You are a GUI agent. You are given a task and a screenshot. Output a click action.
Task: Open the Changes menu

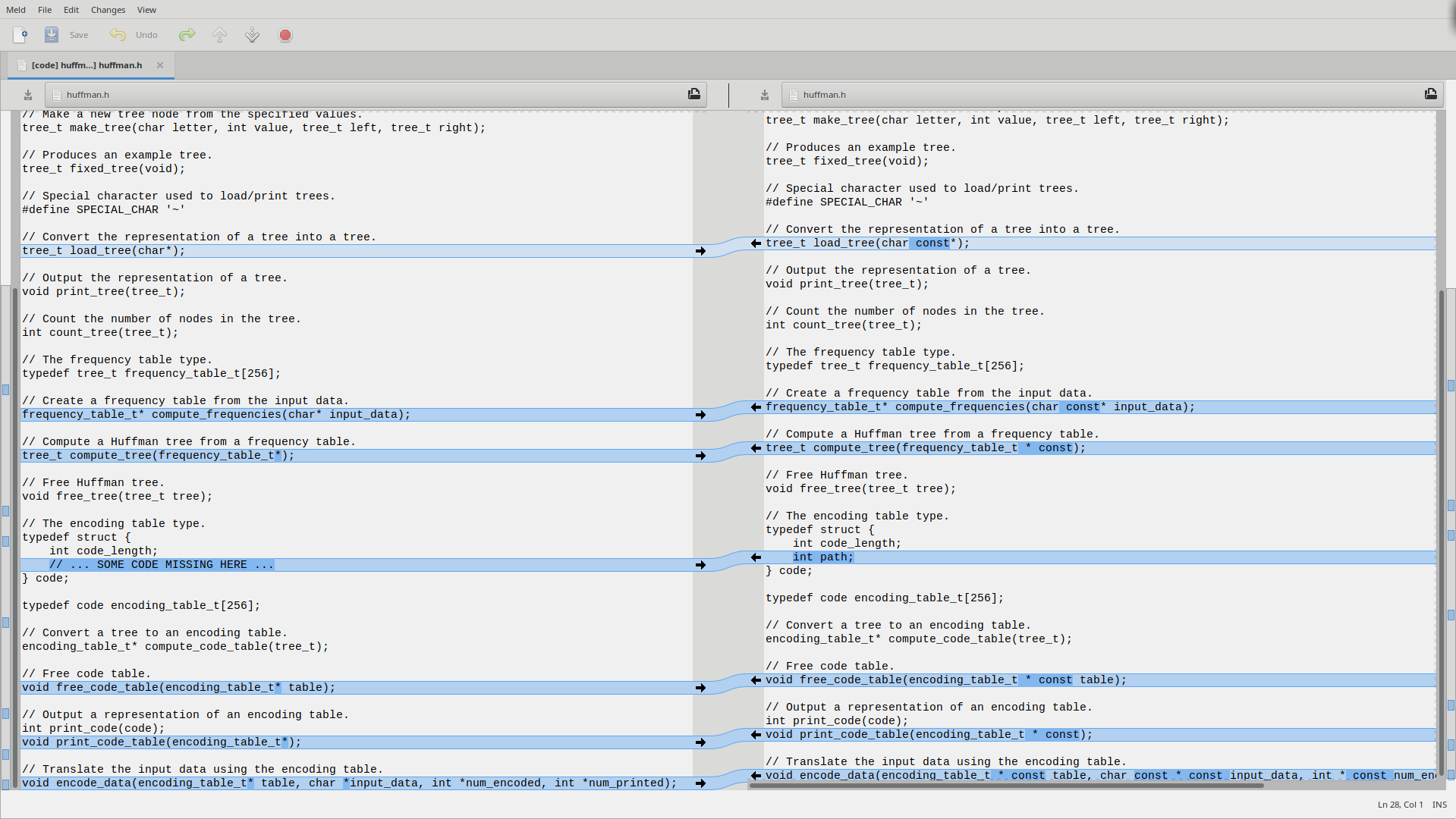point(108,10)
